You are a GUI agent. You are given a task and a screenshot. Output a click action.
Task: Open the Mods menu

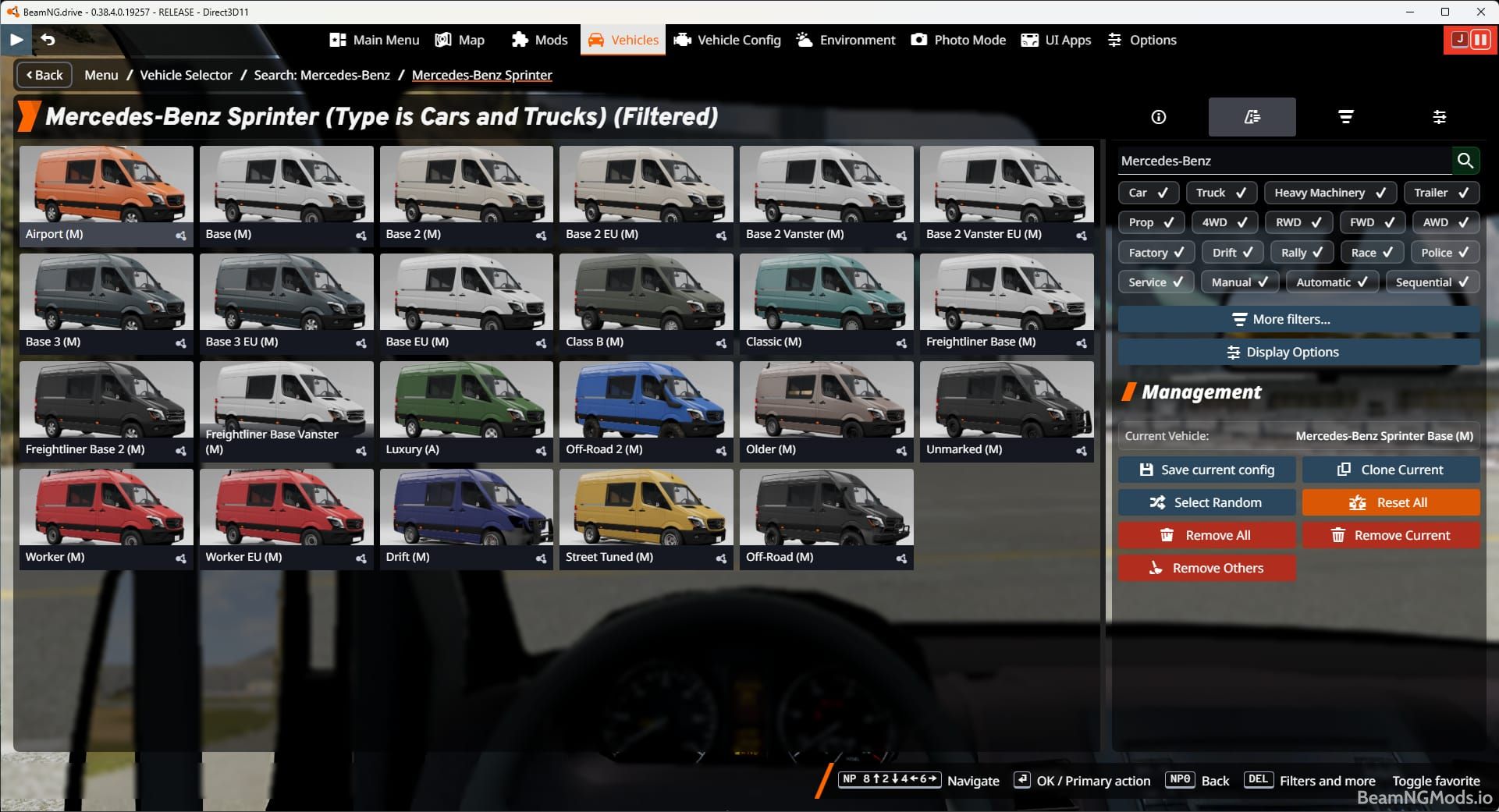pos(539,40)
